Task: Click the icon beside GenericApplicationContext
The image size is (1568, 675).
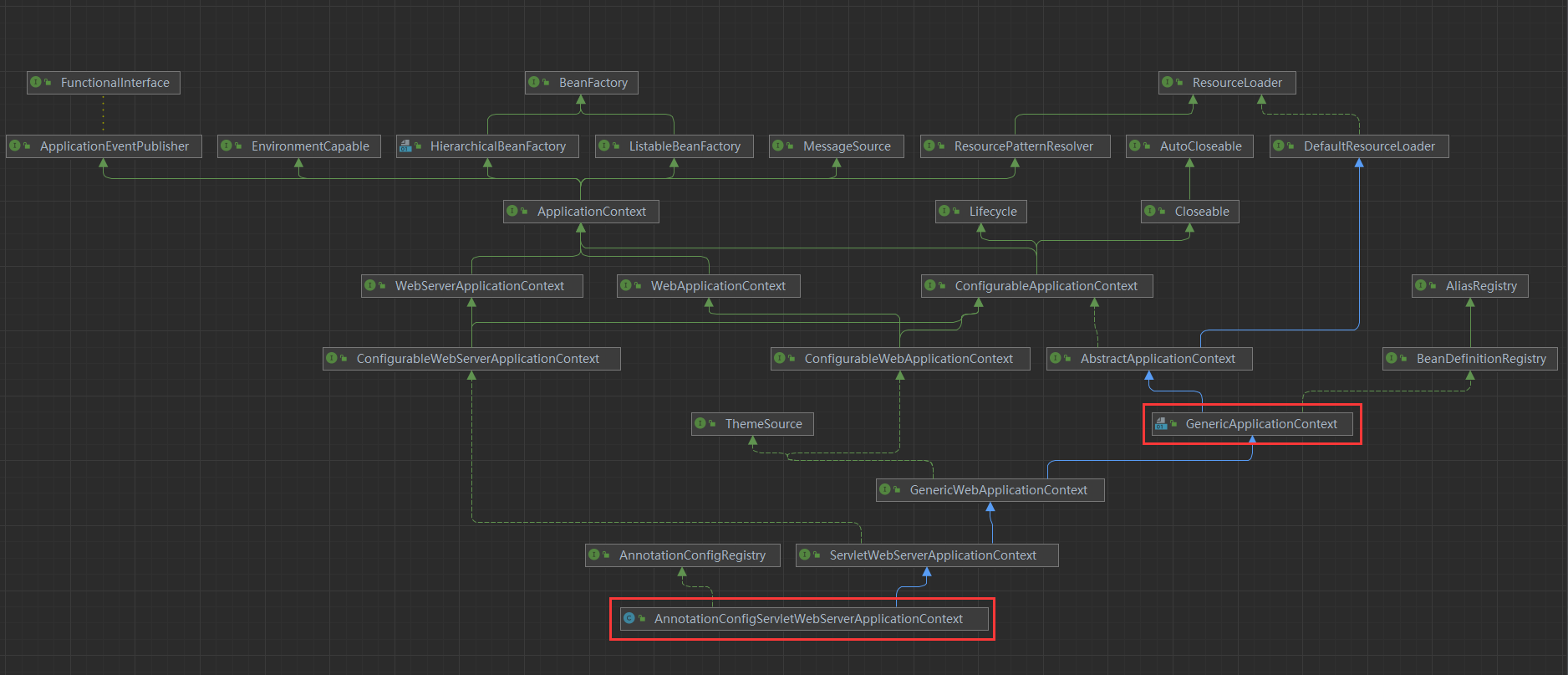Action: point(1161,424)
